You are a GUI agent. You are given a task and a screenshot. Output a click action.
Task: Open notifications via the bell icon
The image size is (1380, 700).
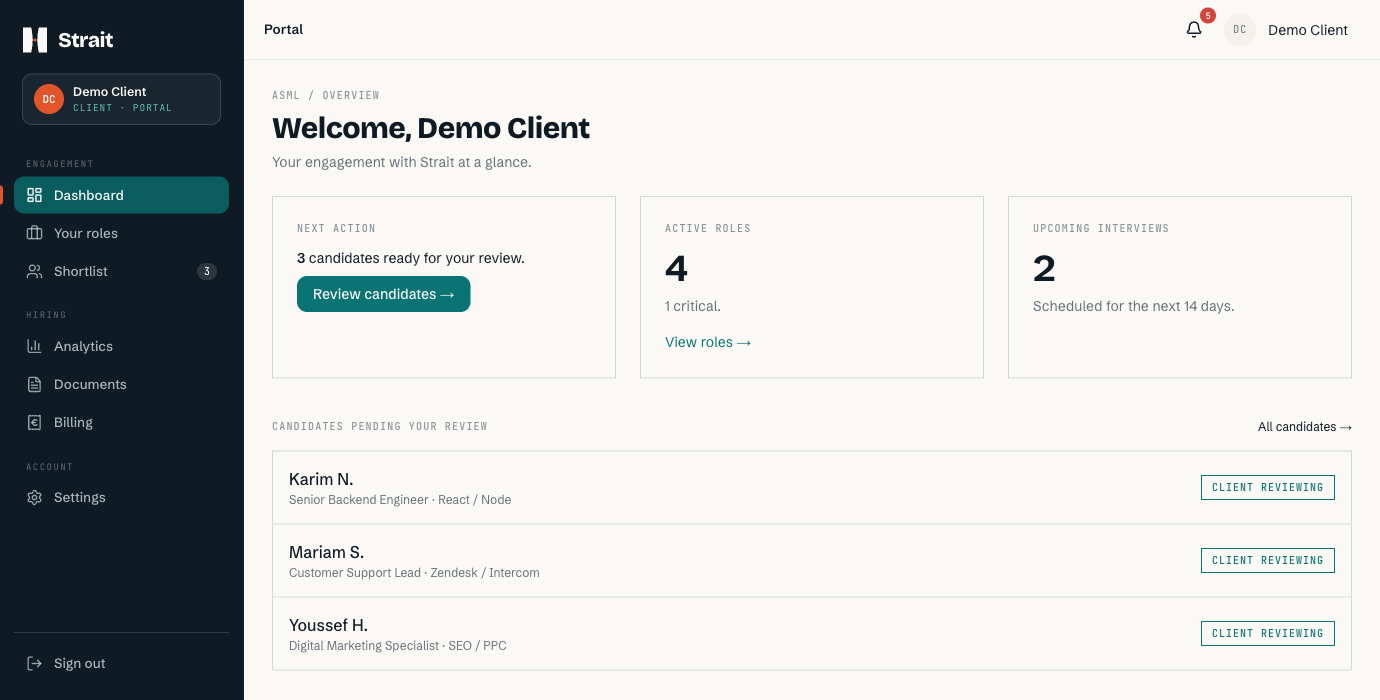(x=1194, y=30)
